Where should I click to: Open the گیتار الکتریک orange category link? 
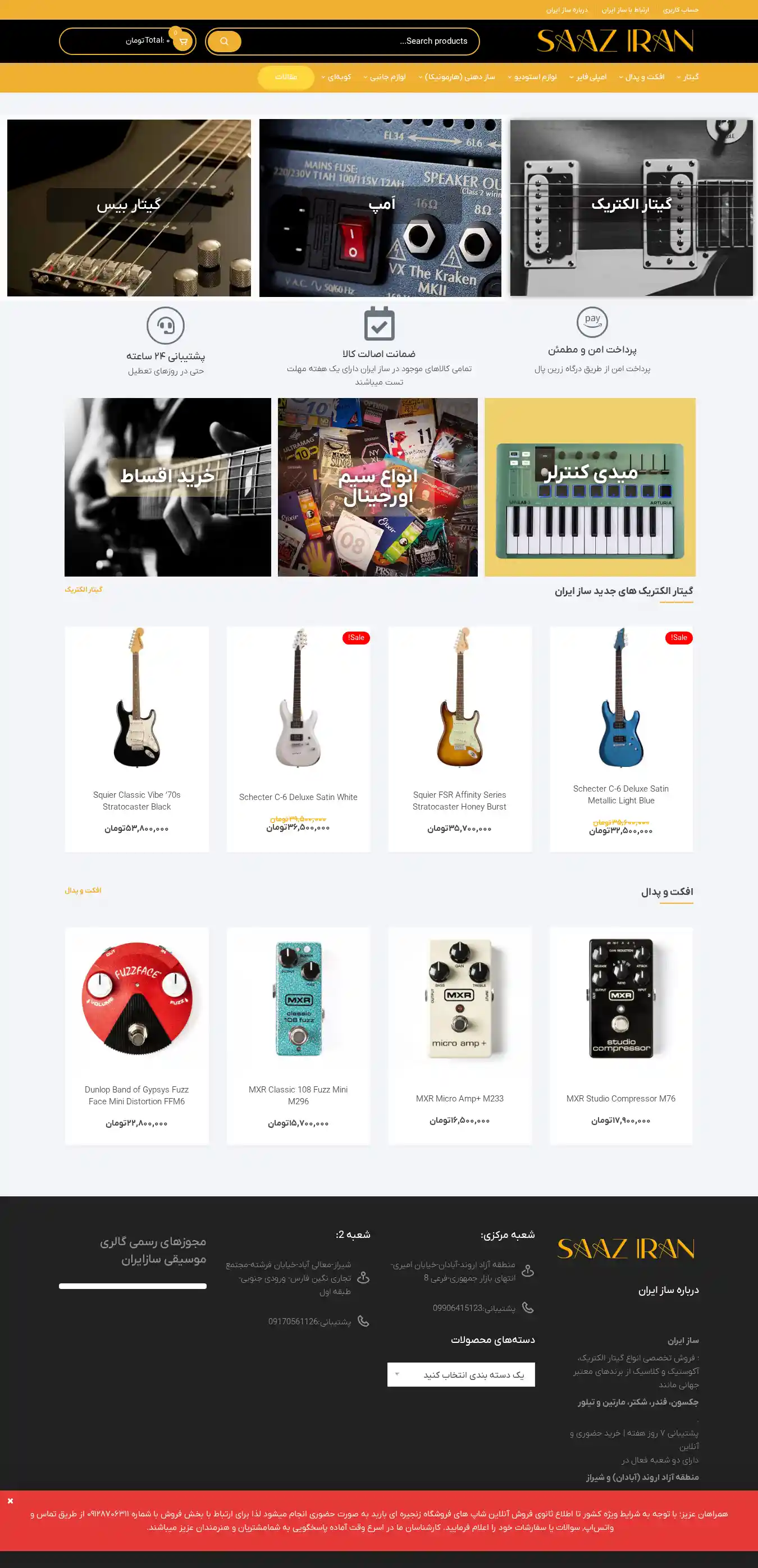[x=84, y=589]
